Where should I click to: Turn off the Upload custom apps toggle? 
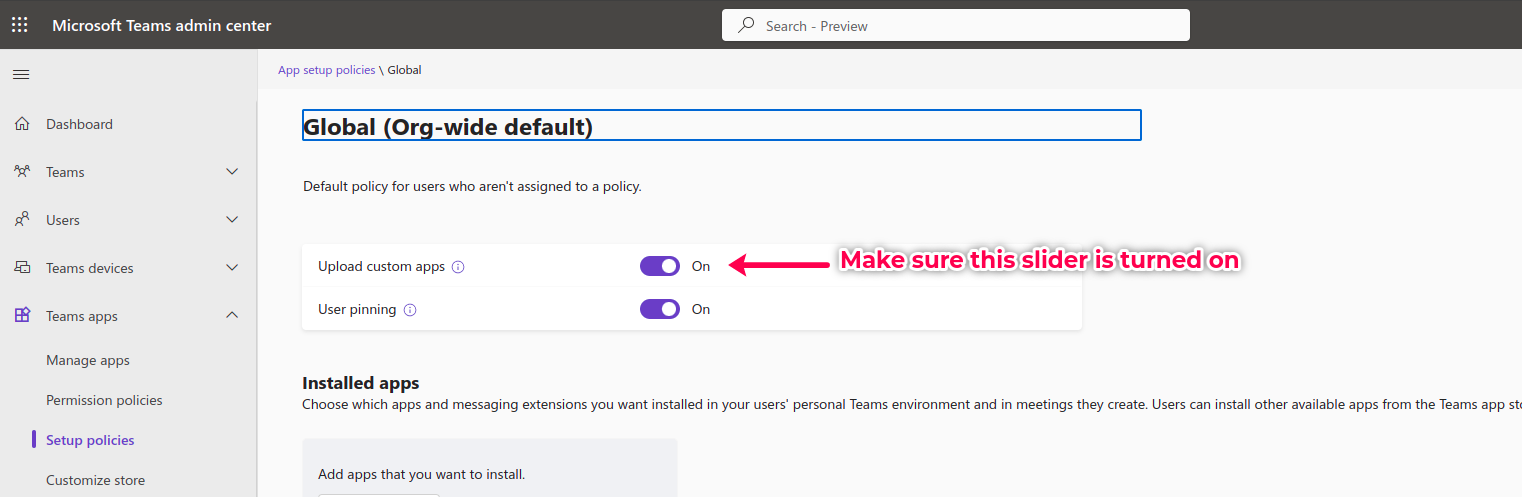660,266
